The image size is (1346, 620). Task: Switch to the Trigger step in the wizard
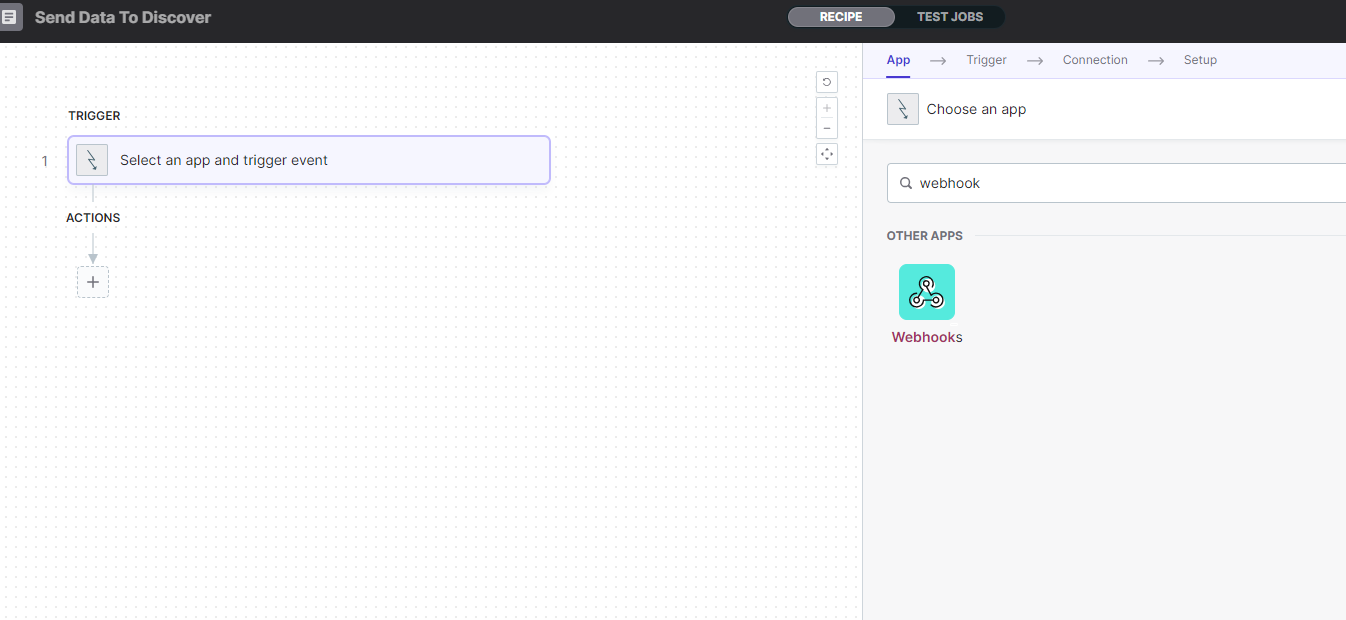pos(986,60)
